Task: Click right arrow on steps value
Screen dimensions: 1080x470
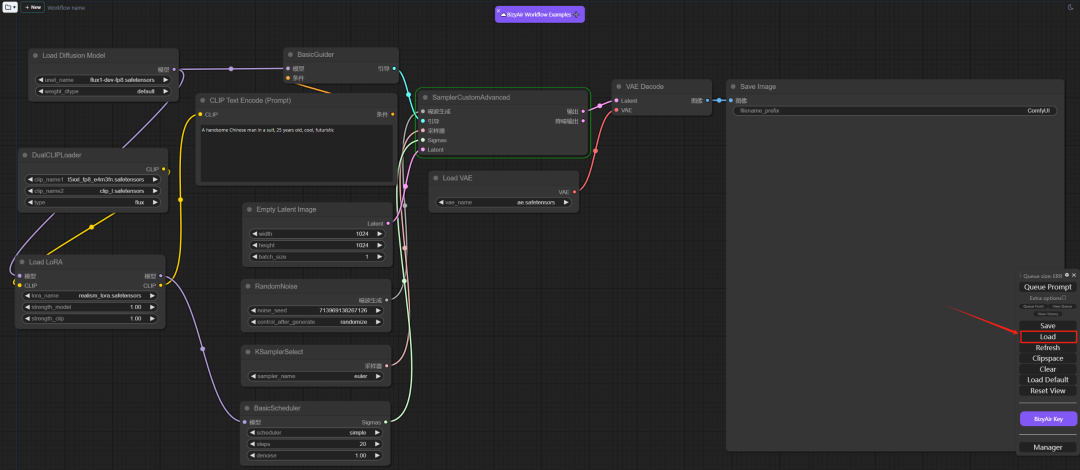Action: click(x=378, y=444)
